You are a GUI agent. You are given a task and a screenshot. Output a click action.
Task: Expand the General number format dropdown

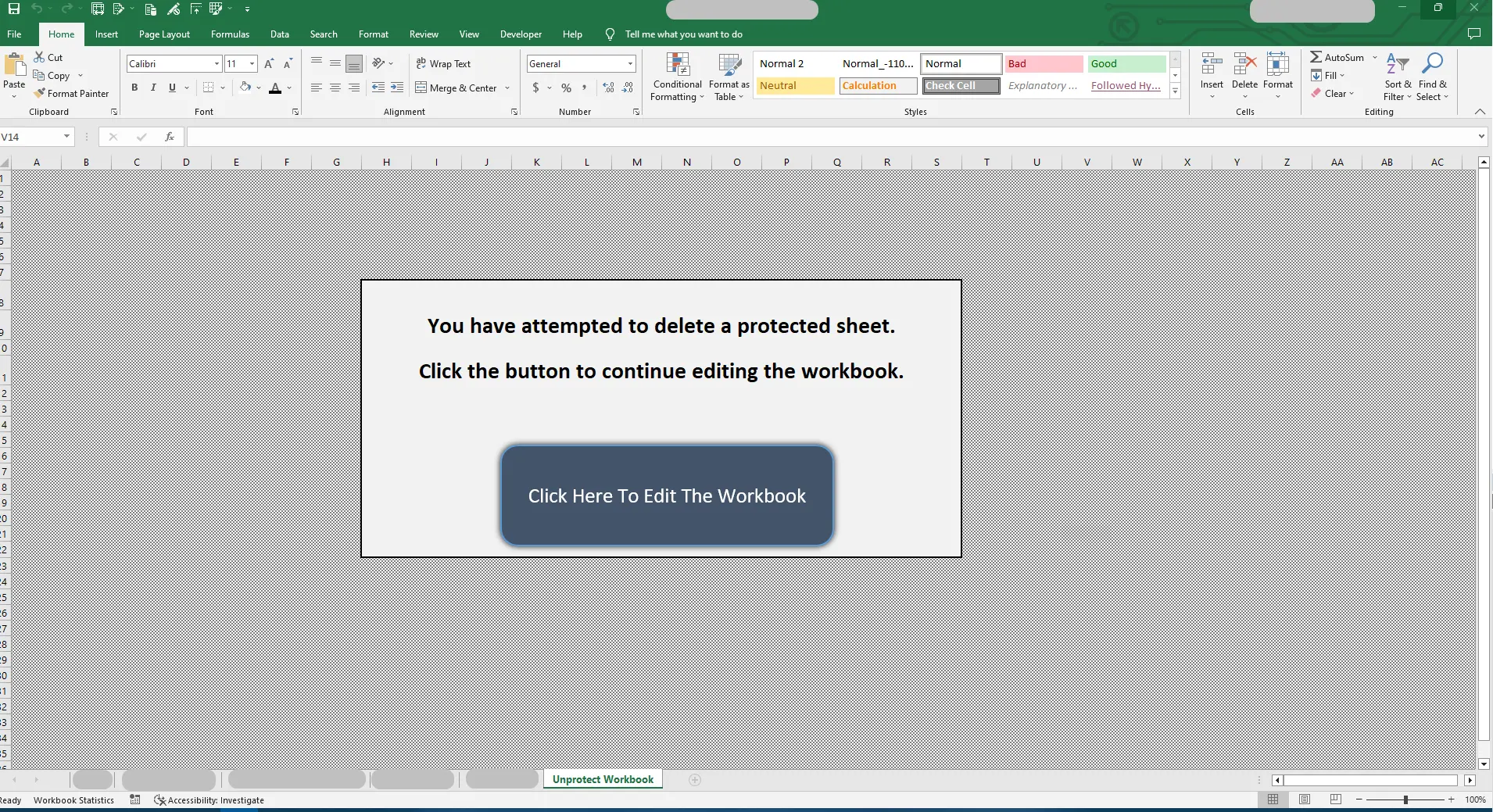tap(630, 64)
